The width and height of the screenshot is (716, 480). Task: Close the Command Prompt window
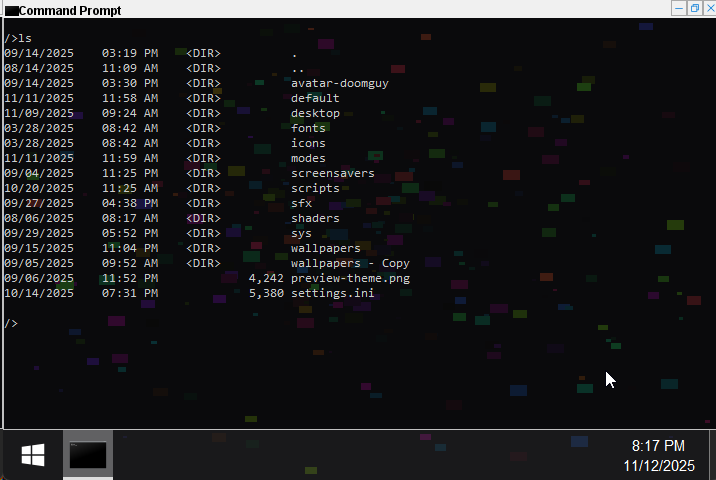click(x=709, y=8)
